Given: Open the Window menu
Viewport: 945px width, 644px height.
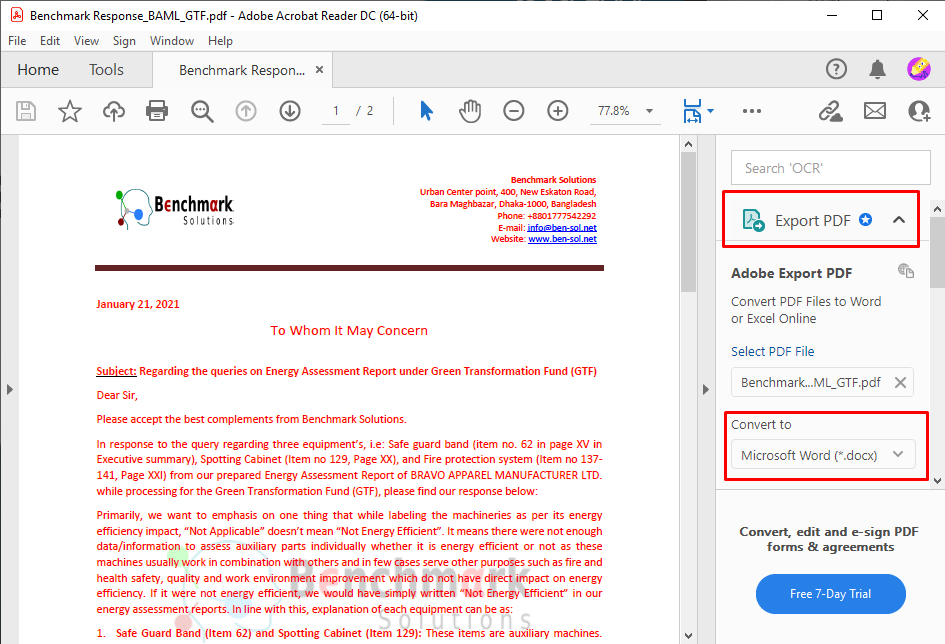Looking at the screenshot, I should pos(172,41).
